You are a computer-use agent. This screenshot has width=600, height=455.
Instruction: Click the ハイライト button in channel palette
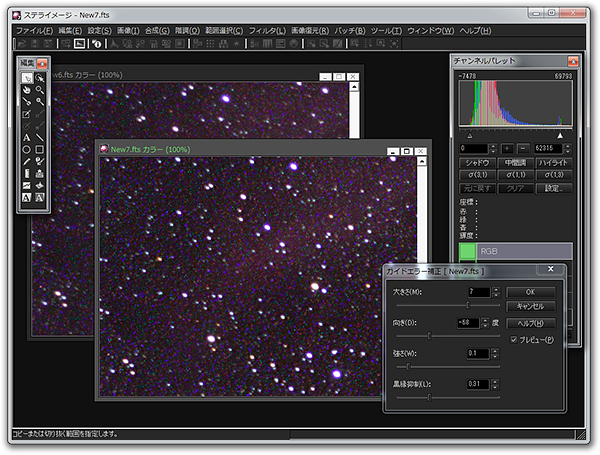pyautogui.click(x=554, y=162)
